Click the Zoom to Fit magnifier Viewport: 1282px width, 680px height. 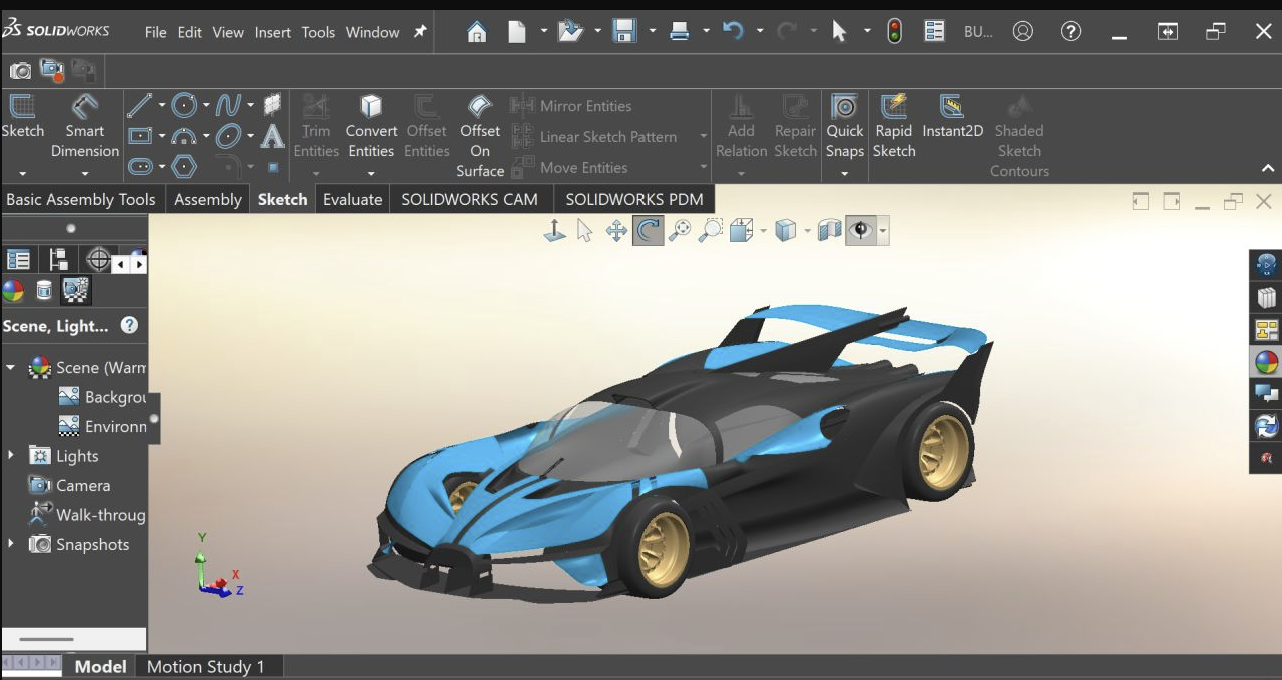click(x=680, y=231)
